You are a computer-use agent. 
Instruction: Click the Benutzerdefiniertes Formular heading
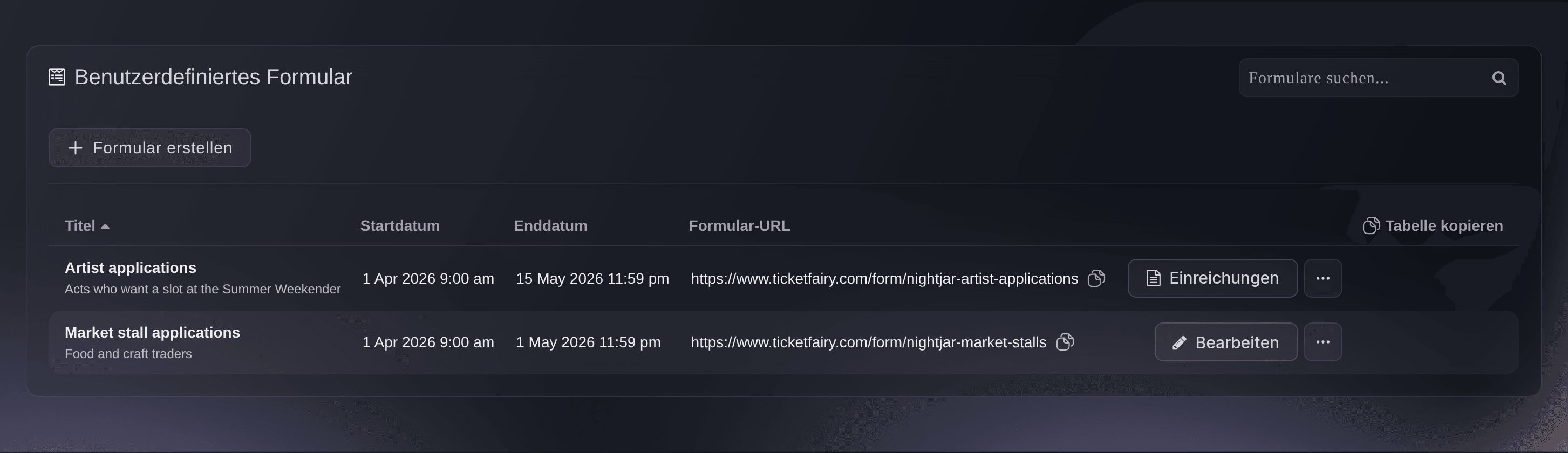point(213,77)
